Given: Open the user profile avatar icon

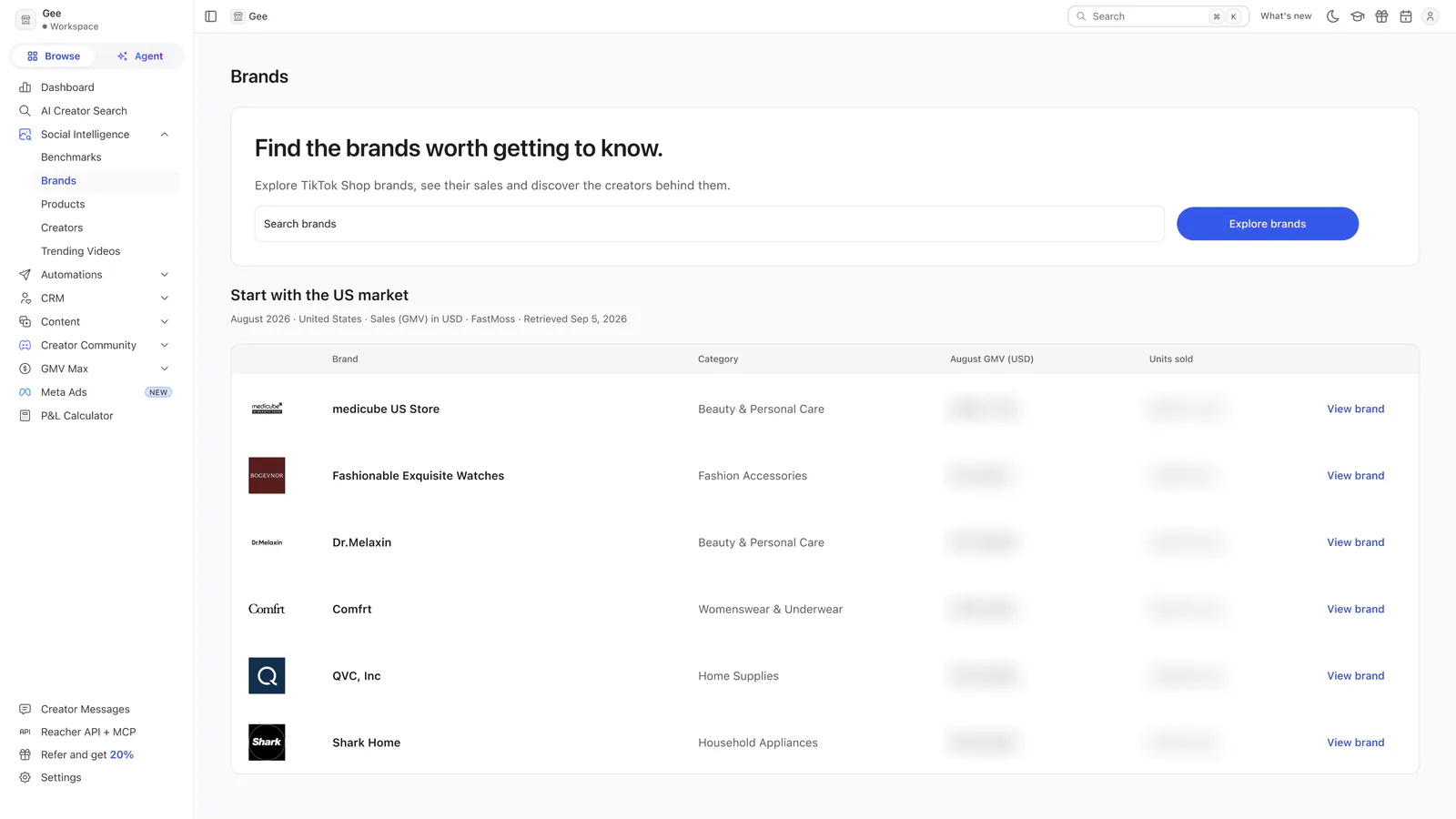Looking at the screenshot, I should (1431, 16).
